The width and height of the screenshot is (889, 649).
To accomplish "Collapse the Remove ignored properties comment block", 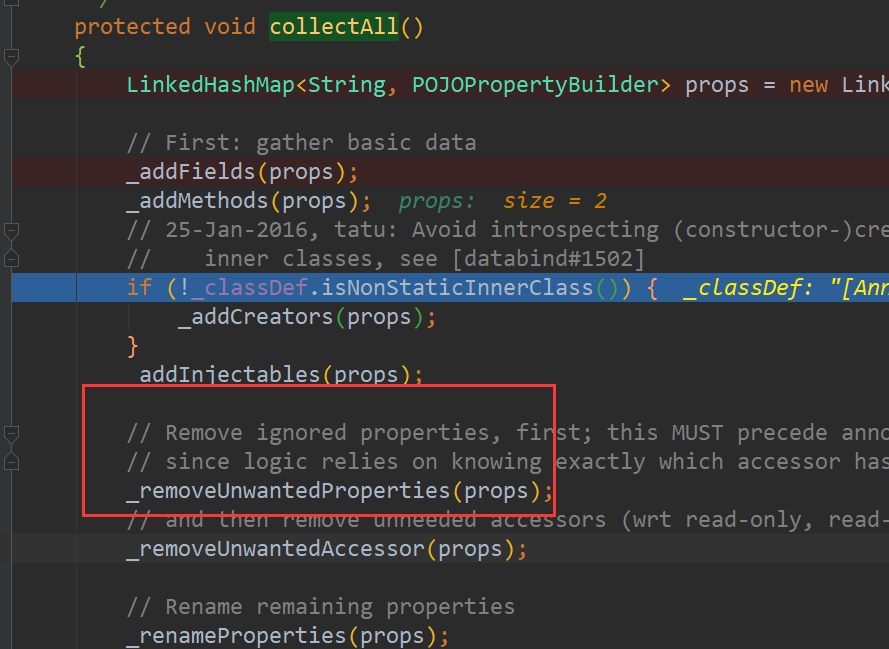I will click(x=12, y=433).
